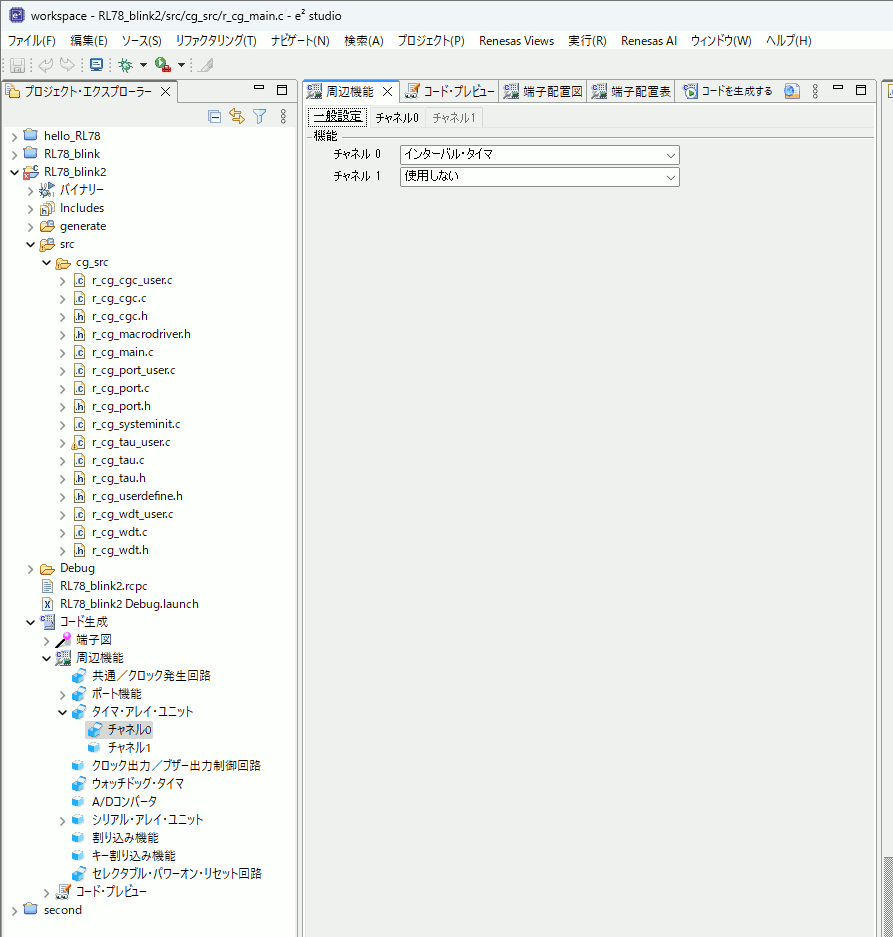Click the icon right of コードを生成する
Viewport: 893px width, 937px height.
coord(792,91)
